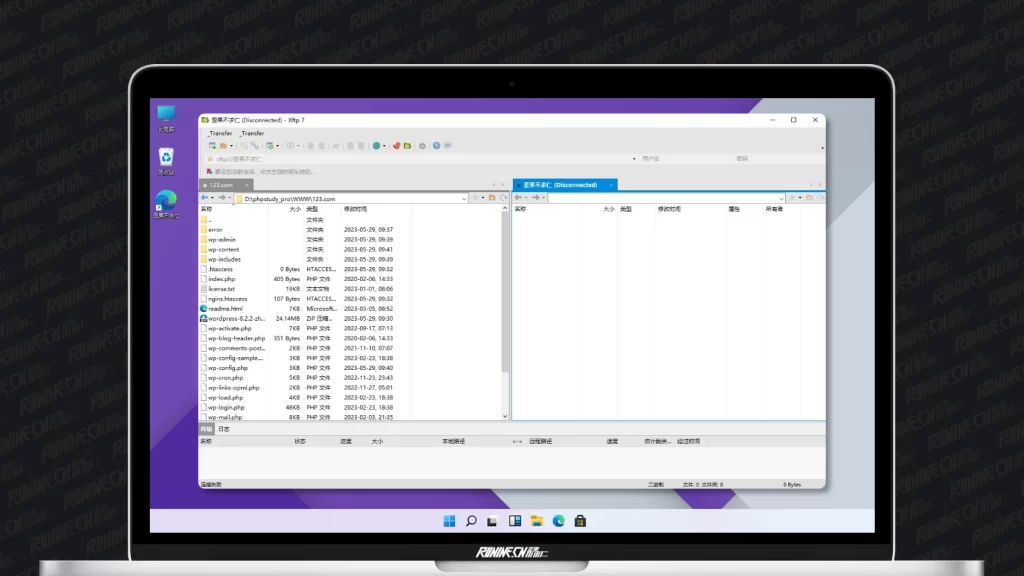Open Help via the blue question icon
Screen dimensions: 1024x576
(x=436, y=146)
